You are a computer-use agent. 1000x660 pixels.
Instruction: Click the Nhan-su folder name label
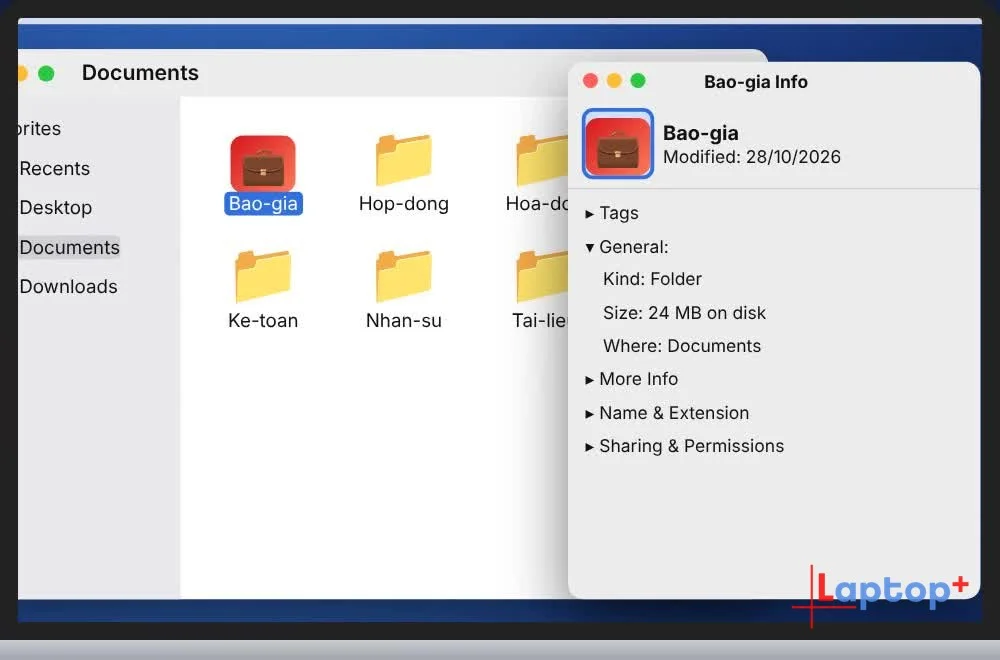tap(404, 320)
